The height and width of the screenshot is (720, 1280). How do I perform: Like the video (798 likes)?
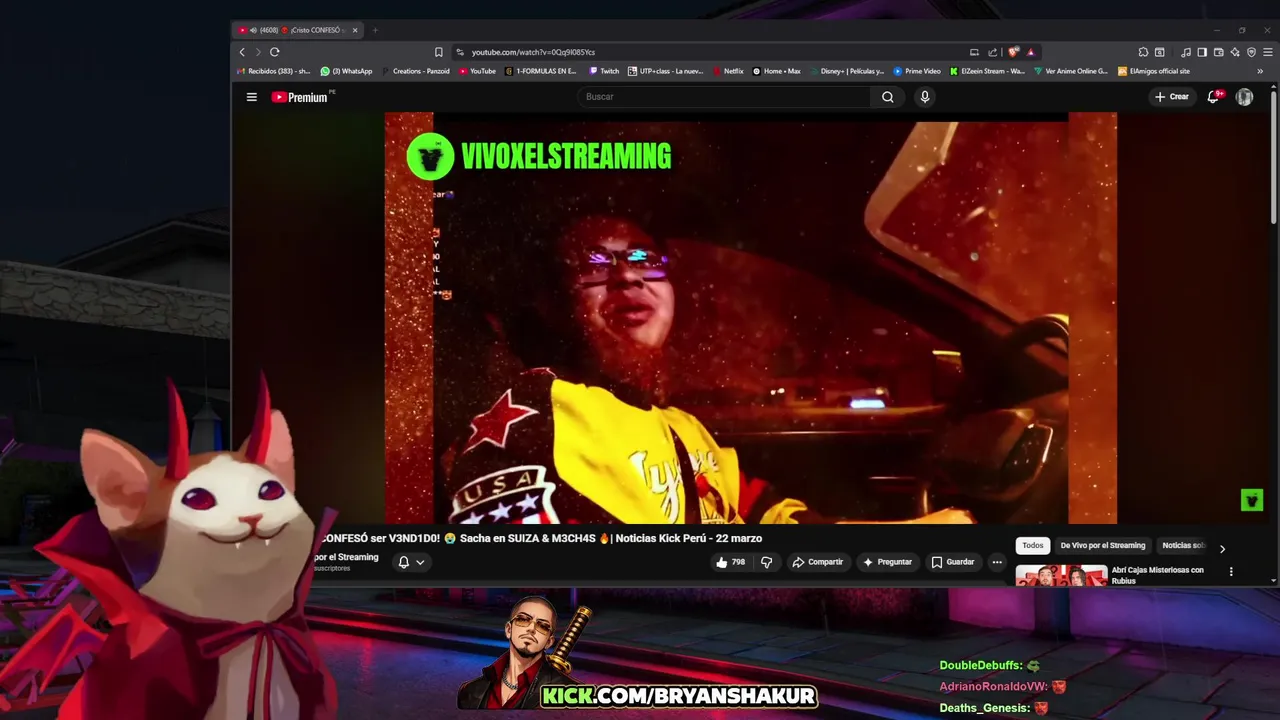730,562
